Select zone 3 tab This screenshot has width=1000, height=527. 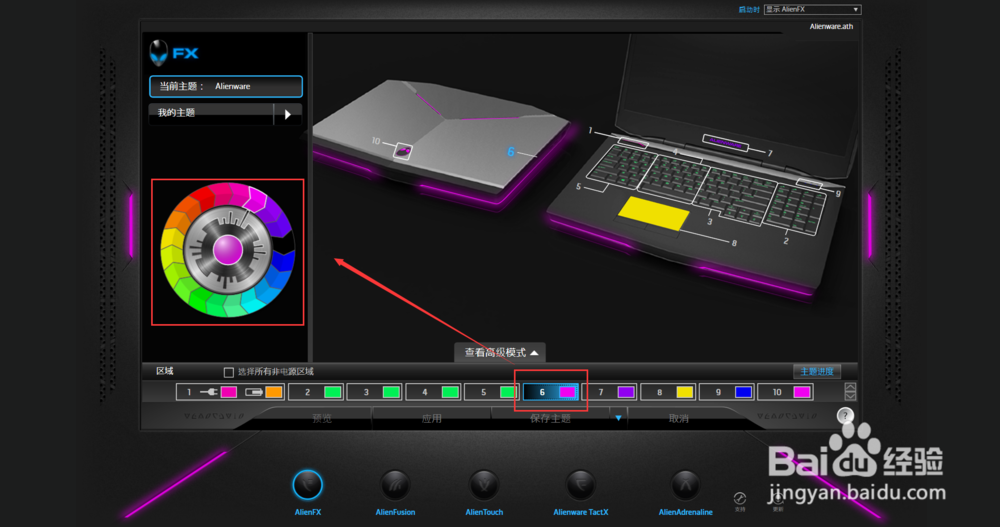[x=374, y=392]
